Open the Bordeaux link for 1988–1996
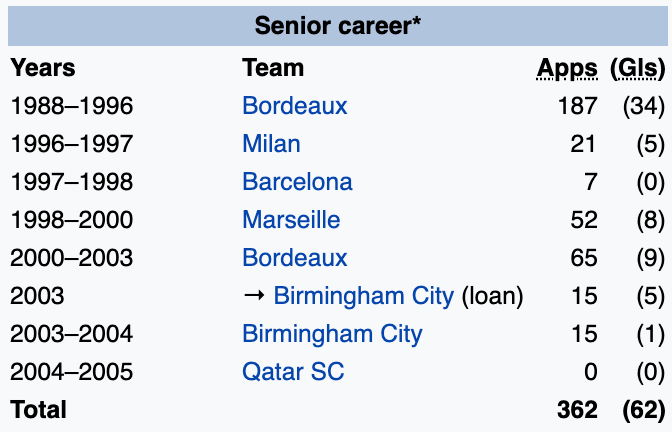The width and height of the screenshot is (672, 432). [x=294, y=105]
